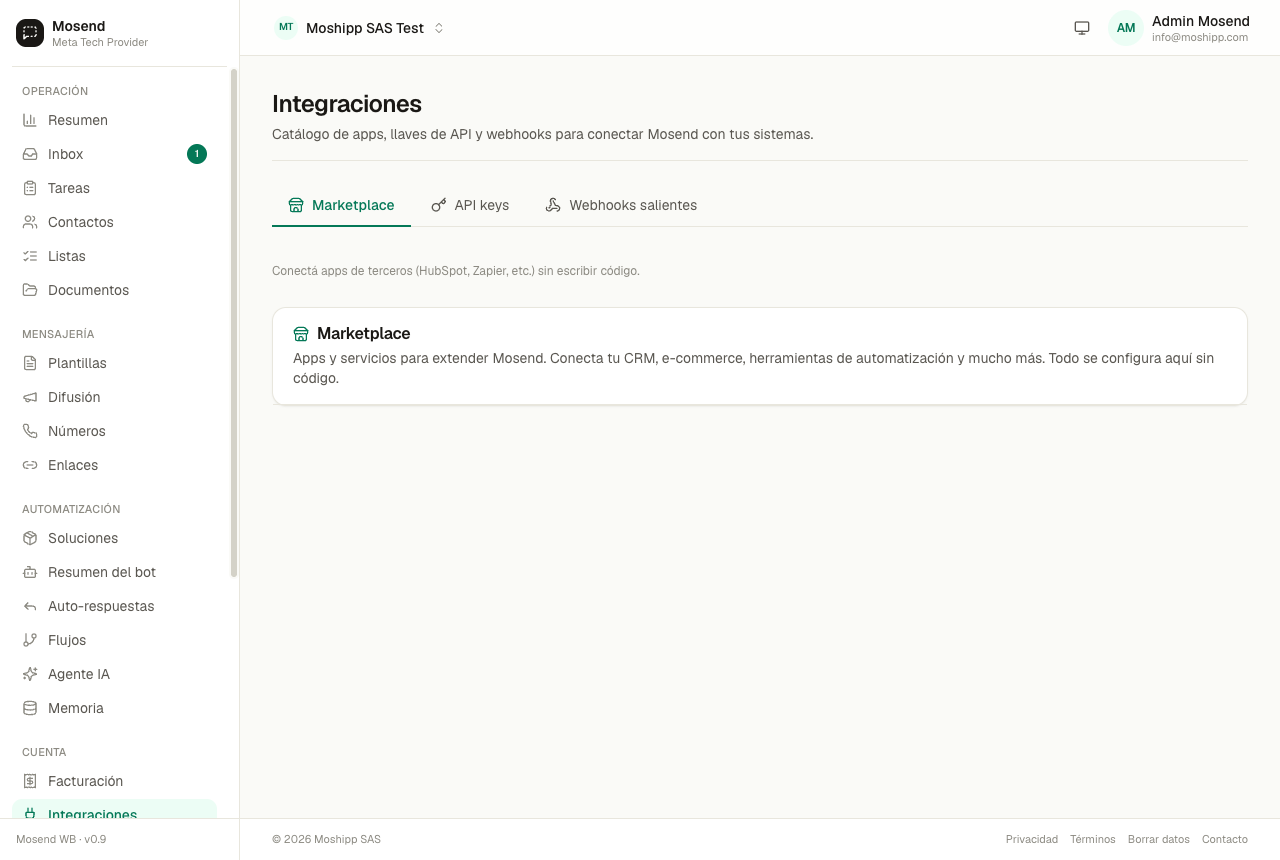
Task: Navigate to Flujos
Action: [114, 640]
